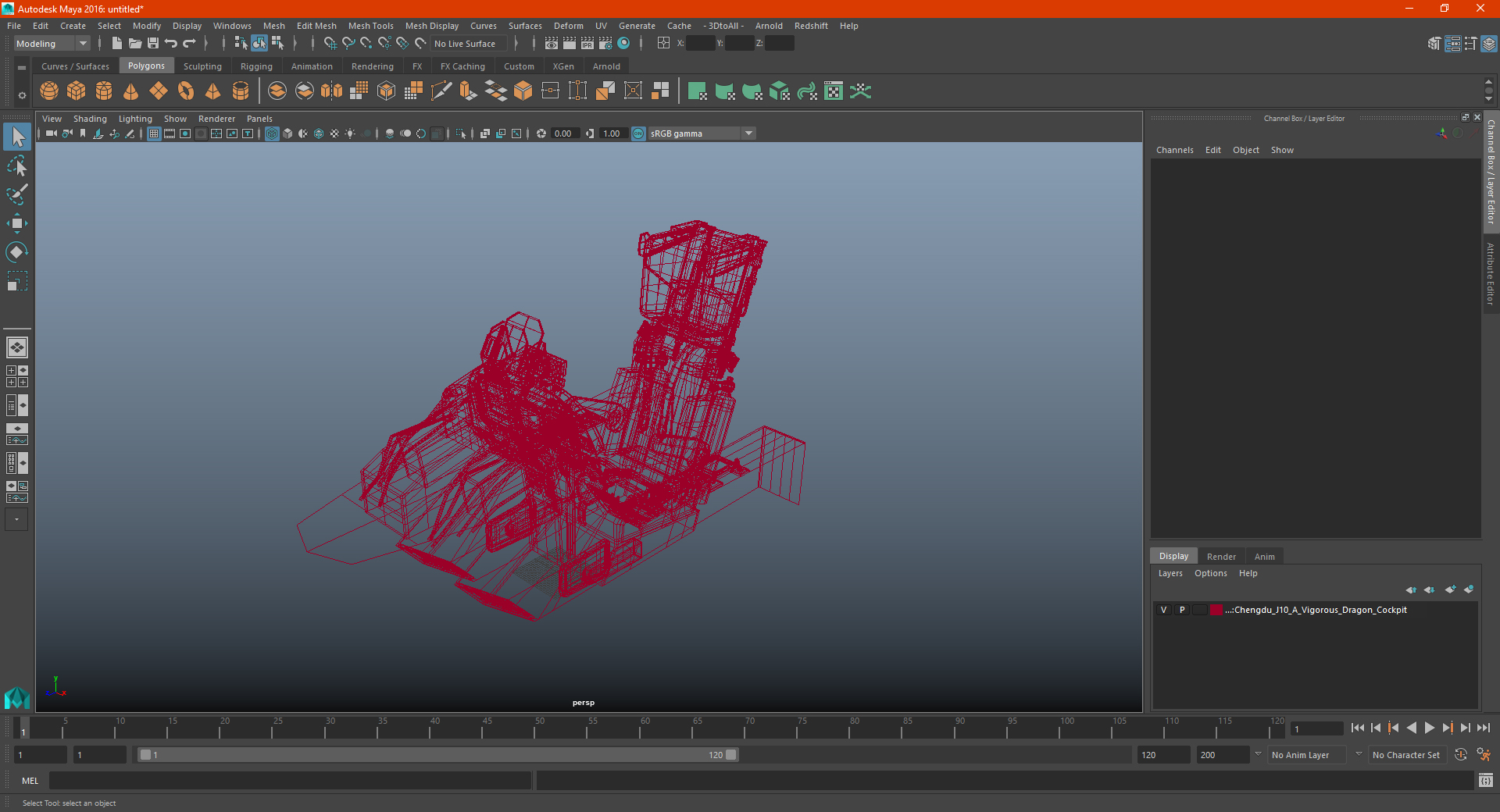Expand shelf options menu gear
Screen dimensions: 1500x812
[x=22, y=95]
